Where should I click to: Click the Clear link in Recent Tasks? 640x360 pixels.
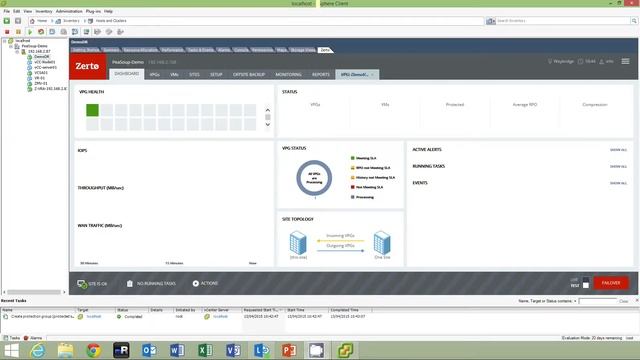coord(624,301)
